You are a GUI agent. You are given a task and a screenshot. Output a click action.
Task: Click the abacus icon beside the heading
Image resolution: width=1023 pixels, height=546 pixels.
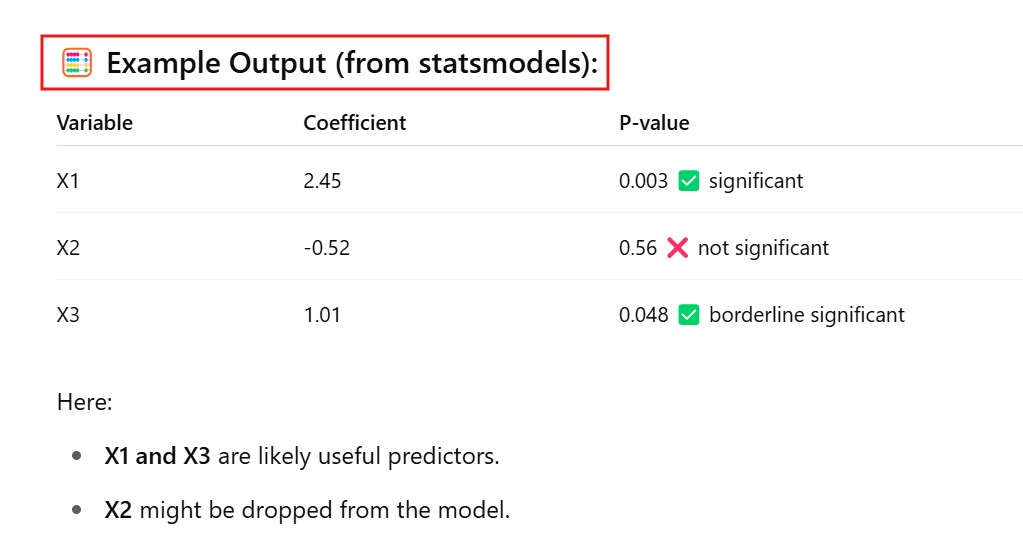pos(77,63)
